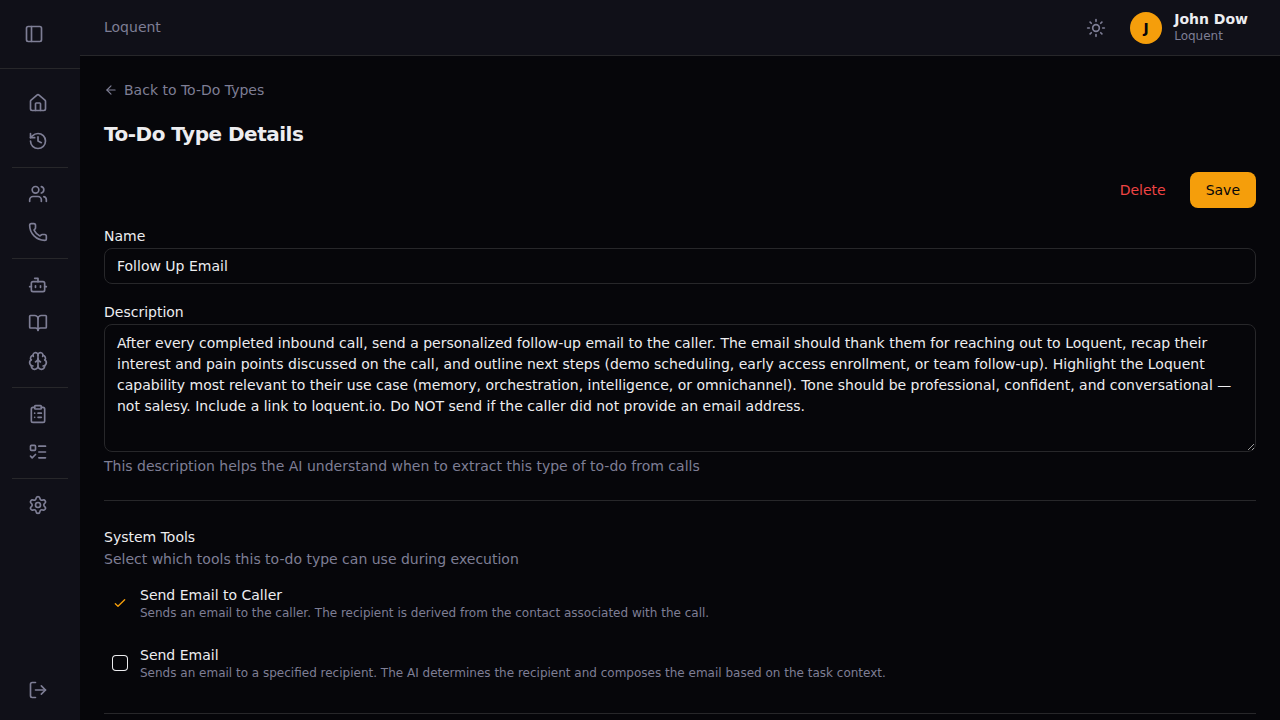Uncheck the Send Email to Caller tool
Image resolution: width=1280 pixels, height=720 pixels.
pyautogui.click(x=119, y=603)
